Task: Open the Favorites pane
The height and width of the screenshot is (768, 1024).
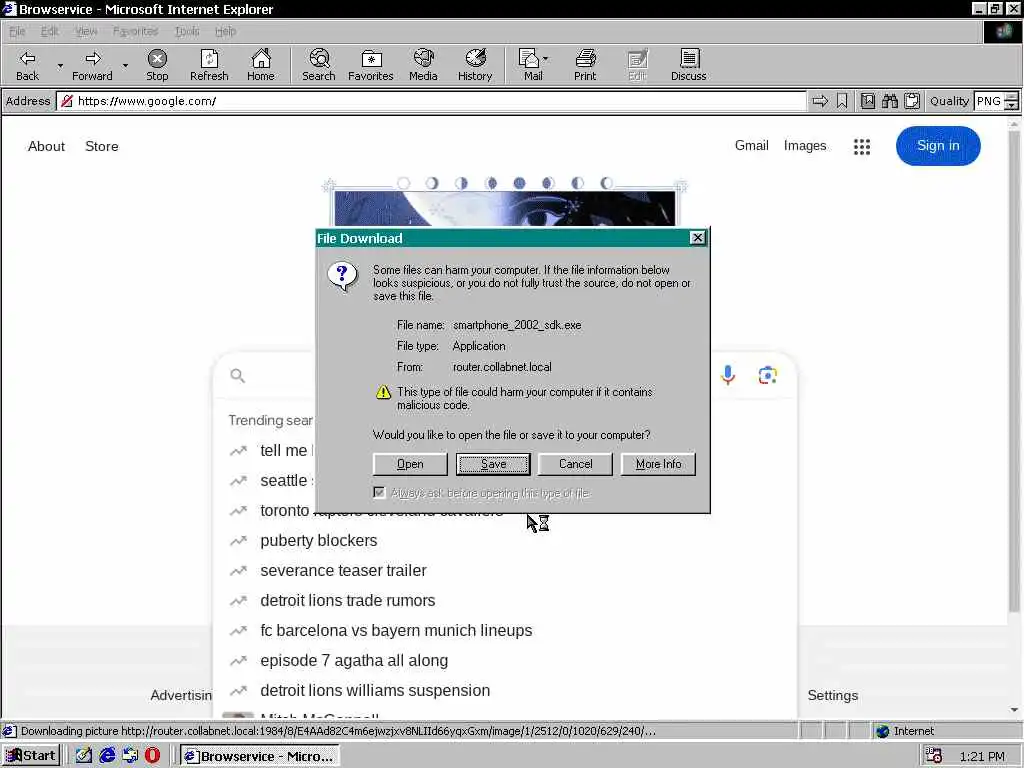Action: 370,65
